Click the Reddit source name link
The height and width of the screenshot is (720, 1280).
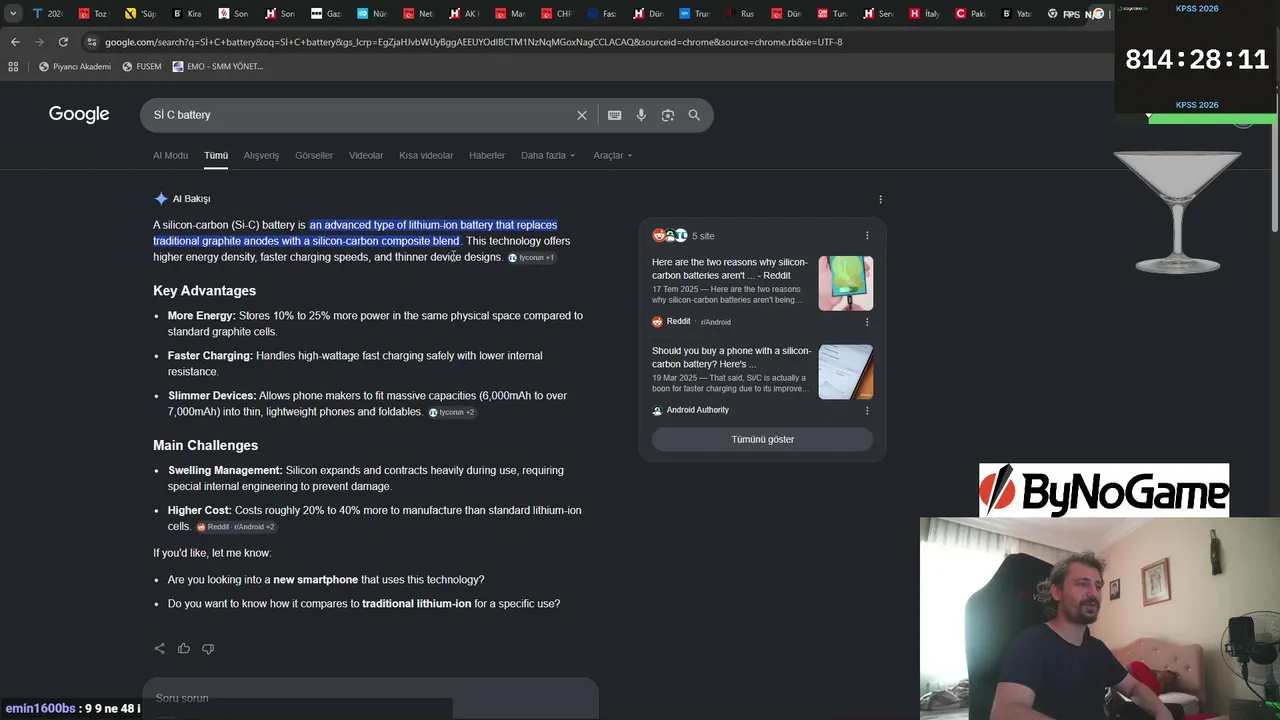tap(678, 322)
